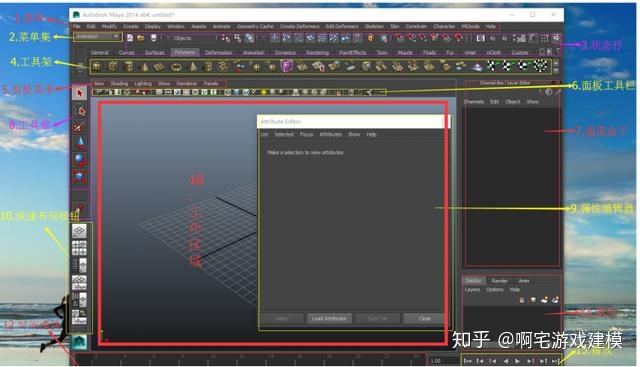Switch to four view quick layout
Viewport: 640px width, 367px height.
click(79, 248)
